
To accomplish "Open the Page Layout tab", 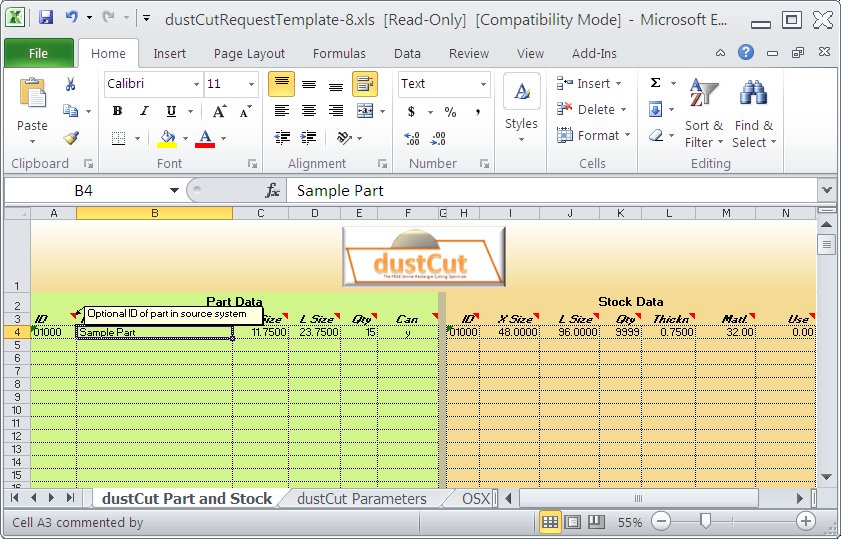I will click(x=249, y=54).
